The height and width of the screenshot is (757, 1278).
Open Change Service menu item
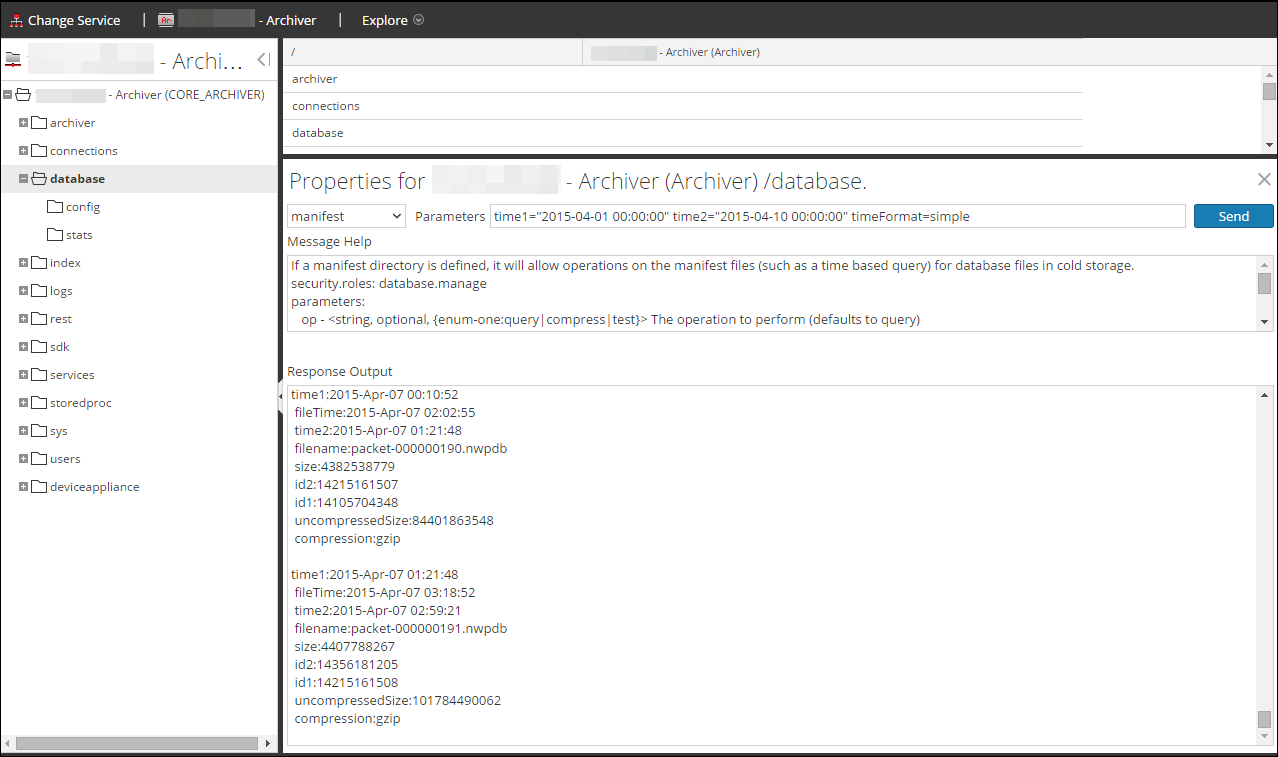click(x=73, y=20)
